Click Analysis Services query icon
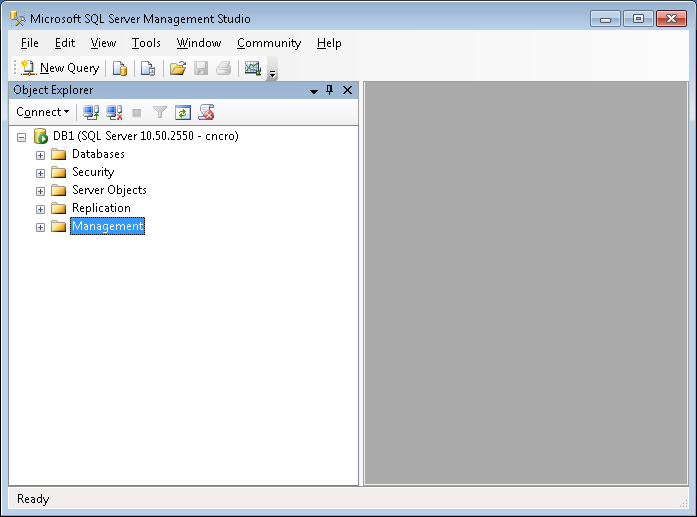Screen dimensions: 697x517 point(148,68)
